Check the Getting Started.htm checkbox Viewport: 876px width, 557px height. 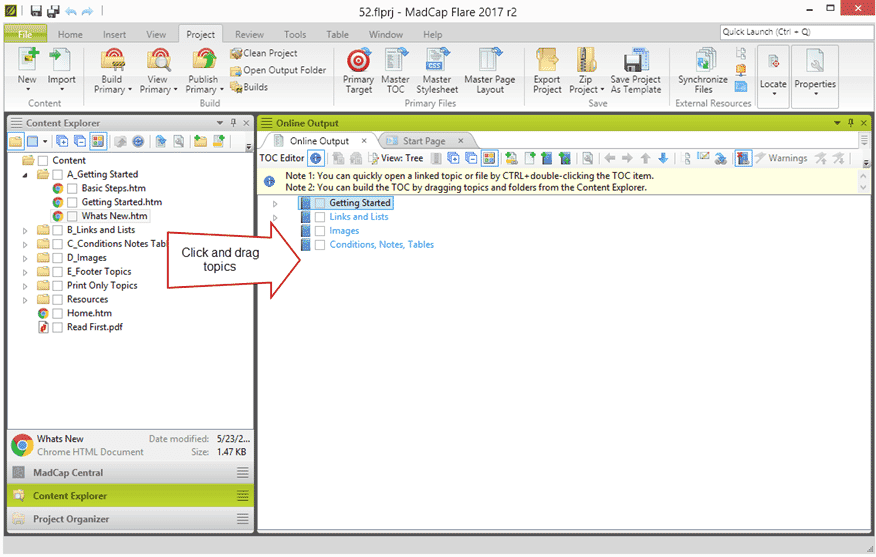pos(72,202)
